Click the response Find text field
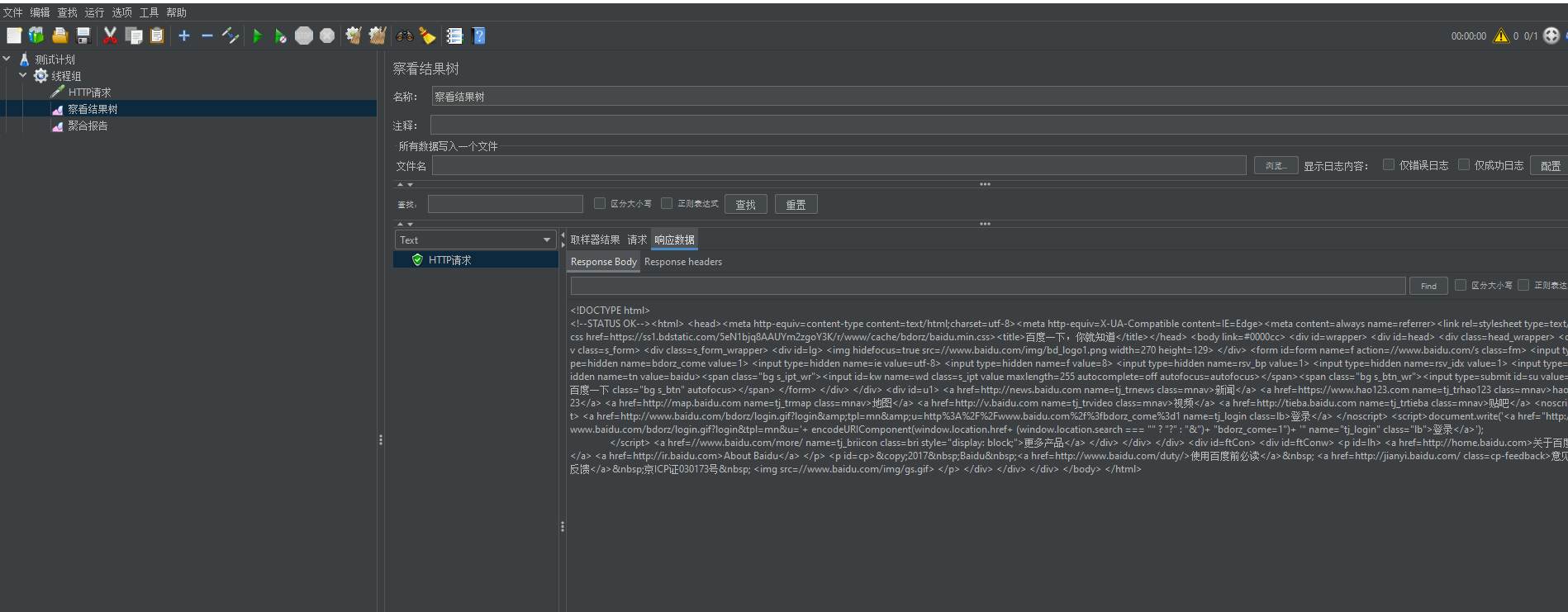The width and height of the screenshot is (1568, 612). [988, 286]
